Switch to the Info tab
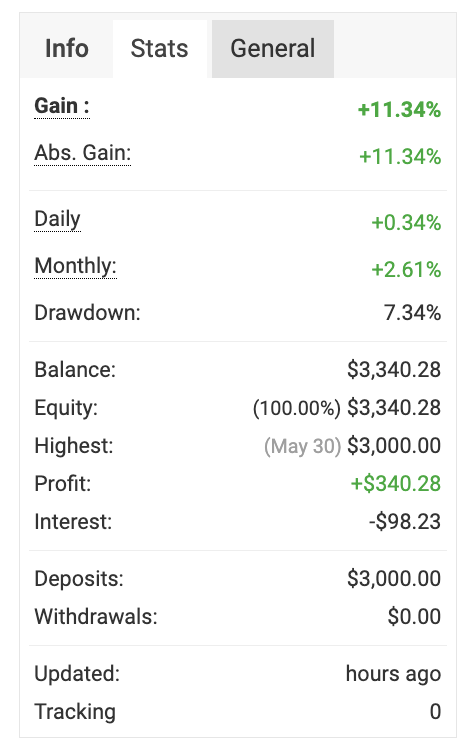 click(x=67, y=49)
